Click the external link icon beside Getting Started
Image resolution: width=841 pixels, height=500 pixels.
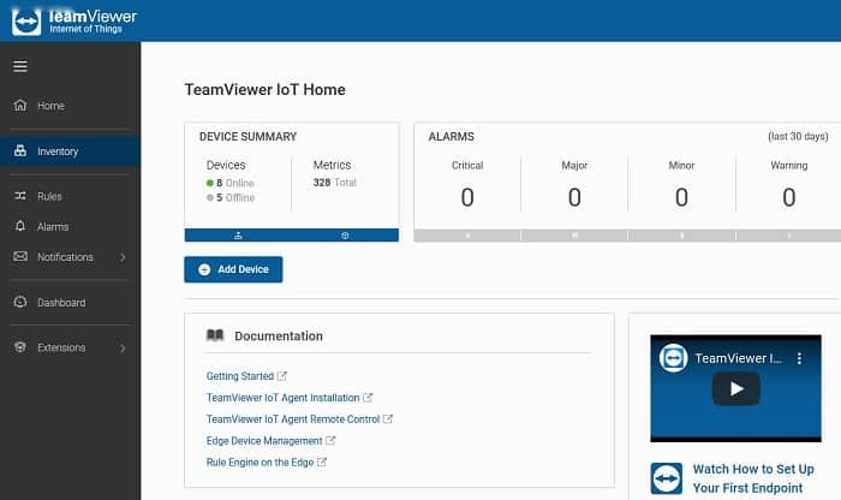[x=282, y=376]
